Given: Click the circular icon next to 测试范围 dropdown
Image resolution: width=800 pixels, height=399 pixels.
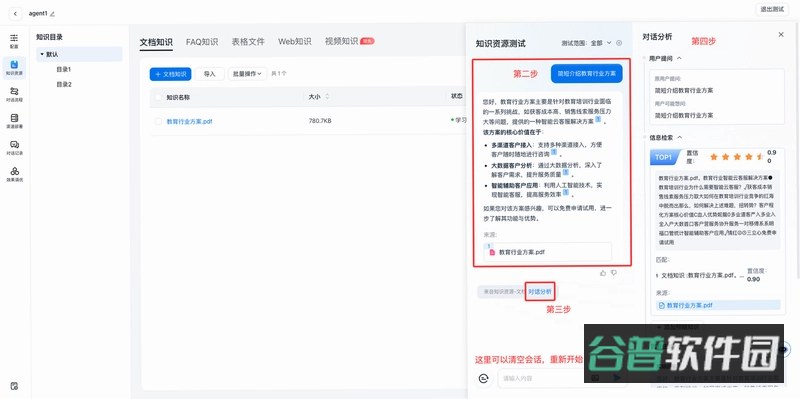Looking at the screenshot, I should pos(619,43).
